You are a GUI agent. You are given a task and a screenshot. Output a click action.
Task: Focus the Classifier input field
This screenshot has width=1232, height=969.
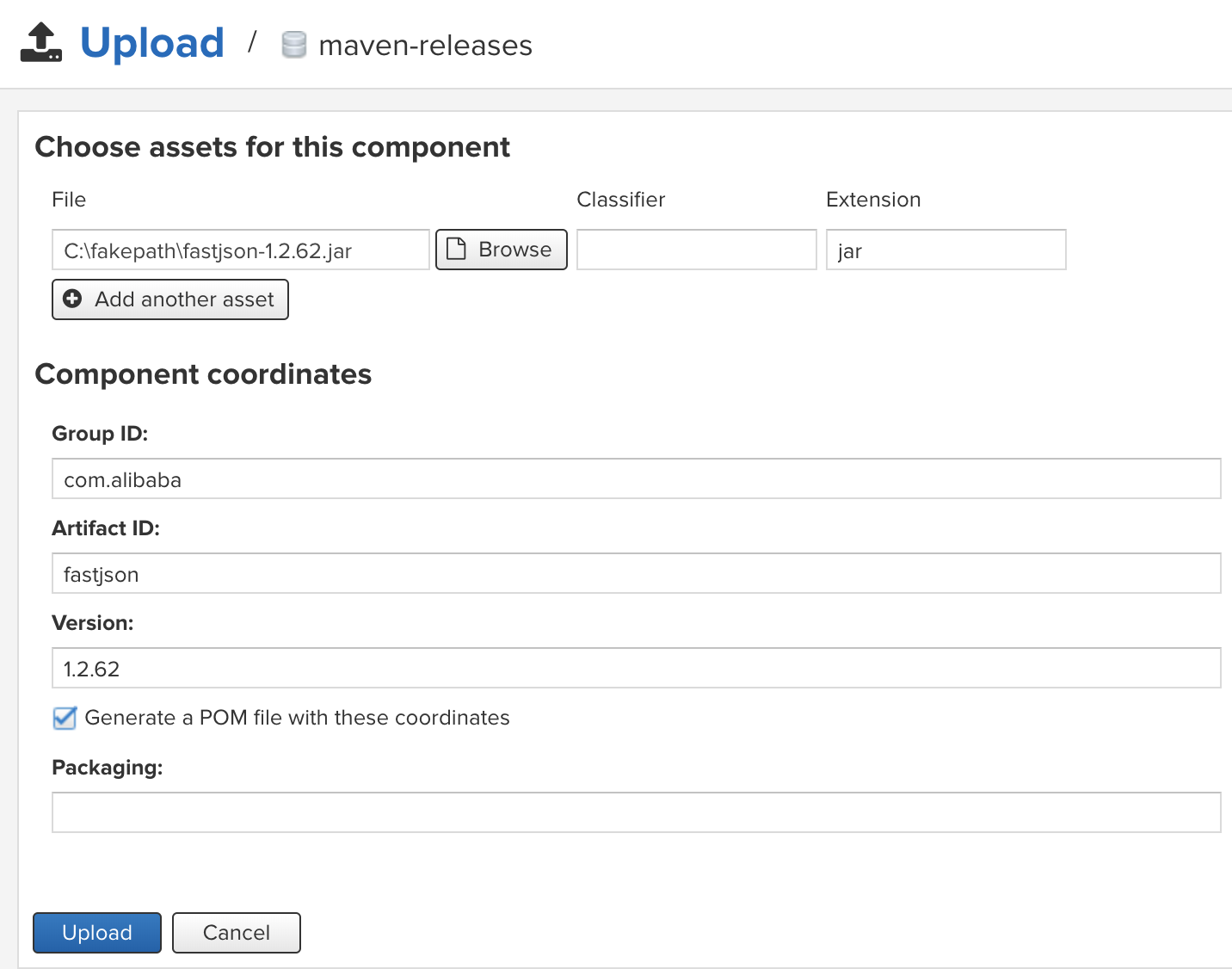696,250
